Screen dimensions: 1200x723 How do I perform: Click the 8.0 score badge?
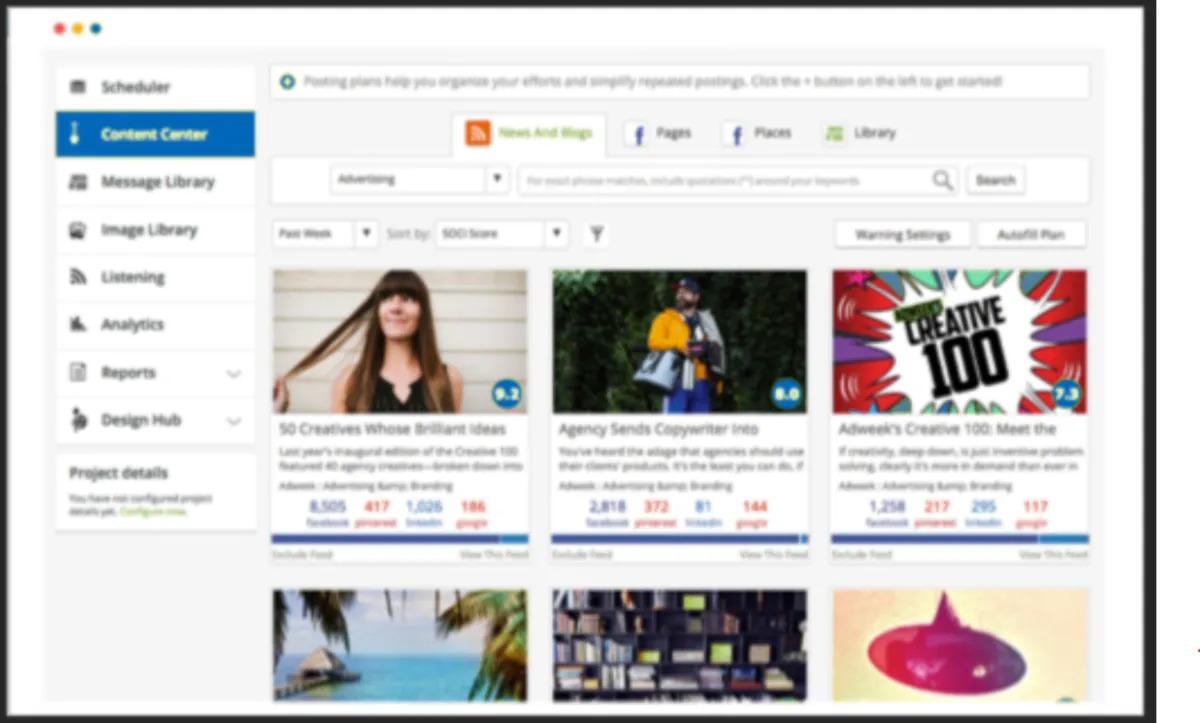(x=786, y=395)
